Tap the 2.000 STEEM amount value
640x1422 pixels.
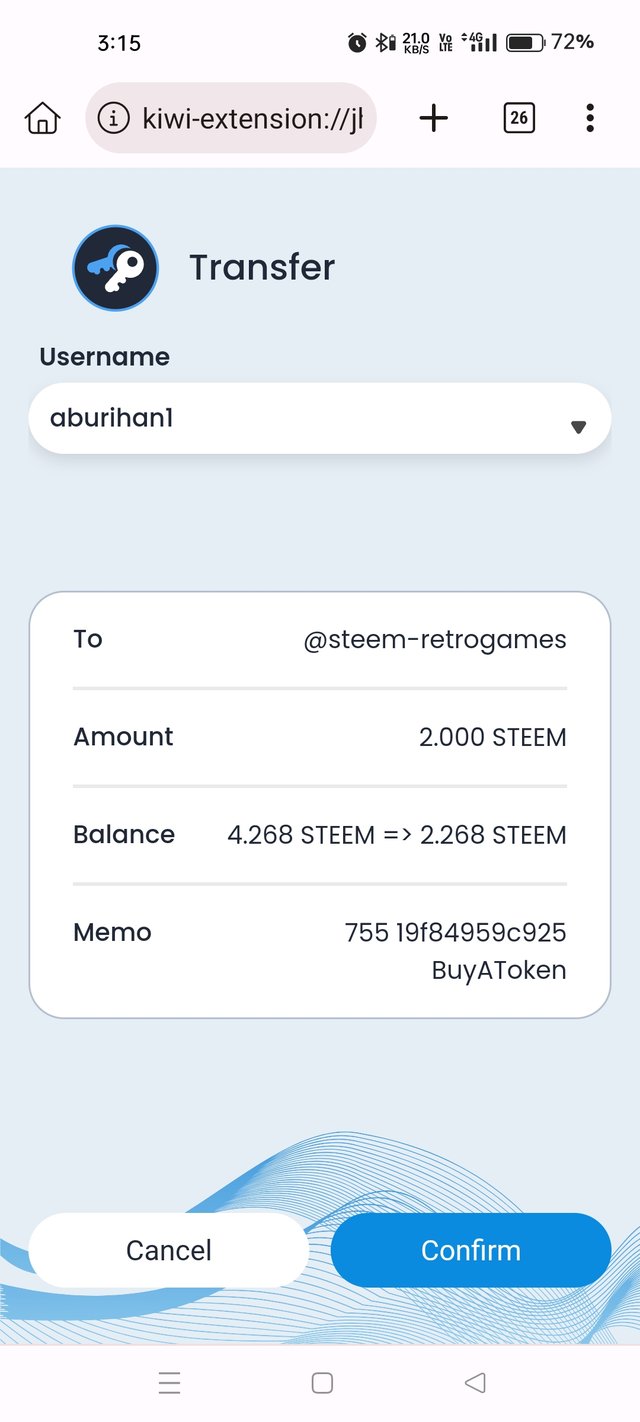coord(492,738)
